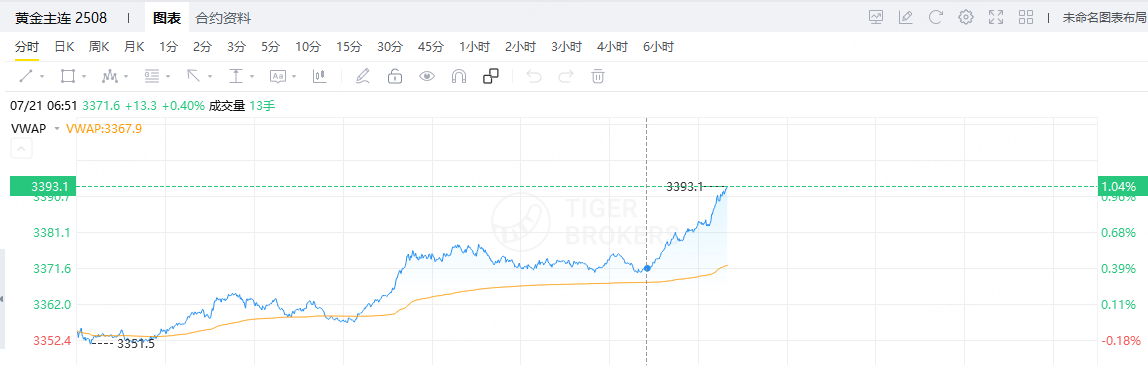Activate the pencil brush drawing tool
The image size is (1148, 365).
[x=362, y=75]
